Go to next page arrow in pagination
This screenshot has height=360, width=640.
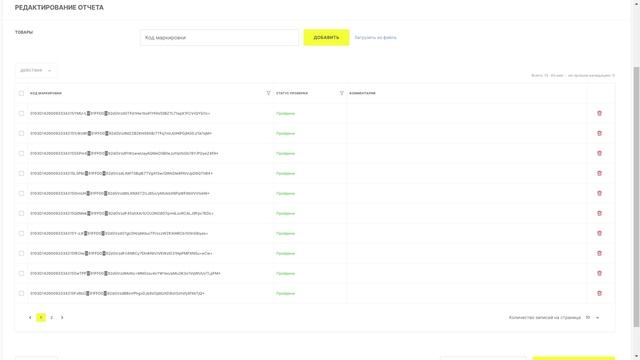[62, 318]
